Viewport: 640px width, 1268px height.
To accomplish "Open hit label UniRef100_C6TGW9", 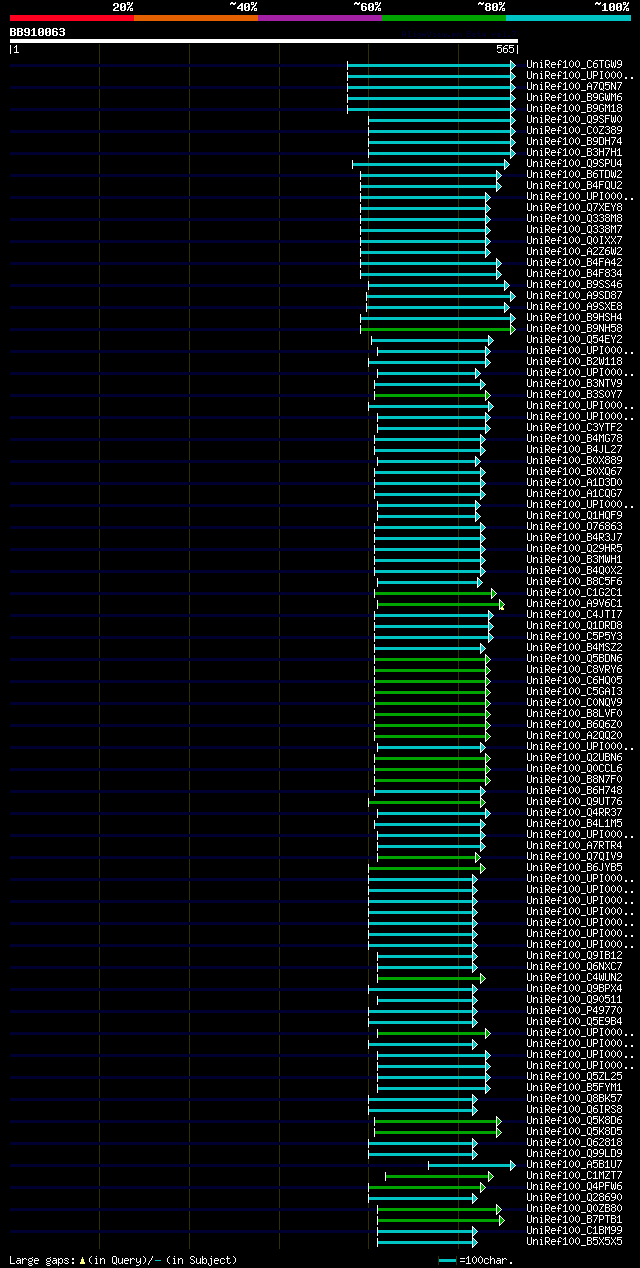I will 574,64.
